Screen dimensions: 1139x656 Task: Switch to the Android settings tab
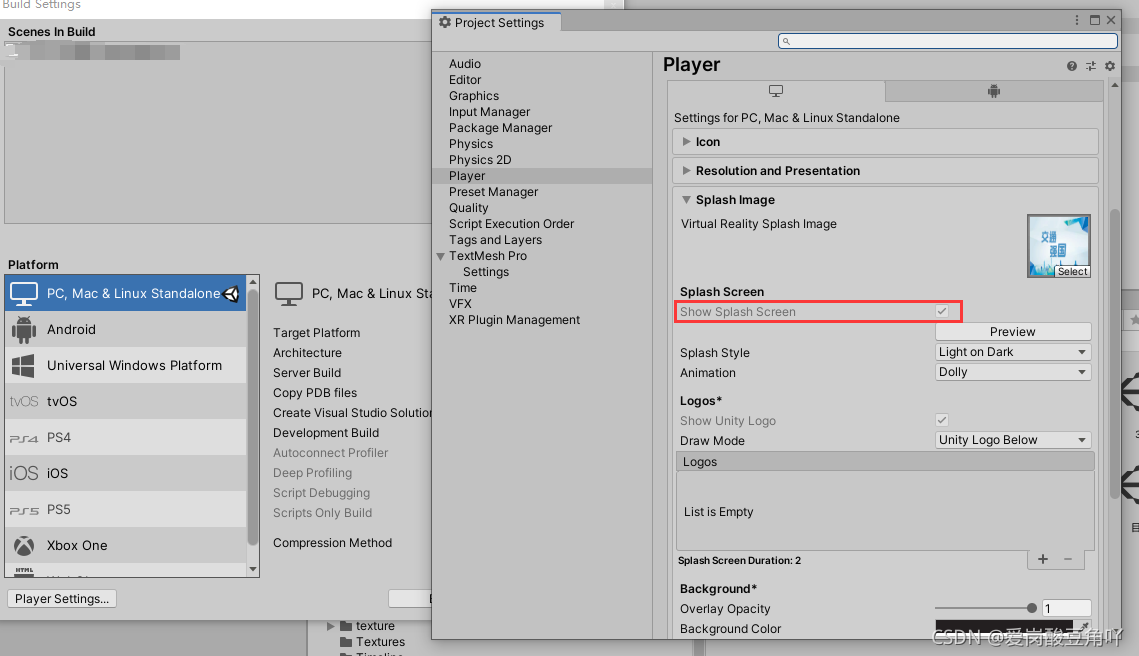(994, 92)
